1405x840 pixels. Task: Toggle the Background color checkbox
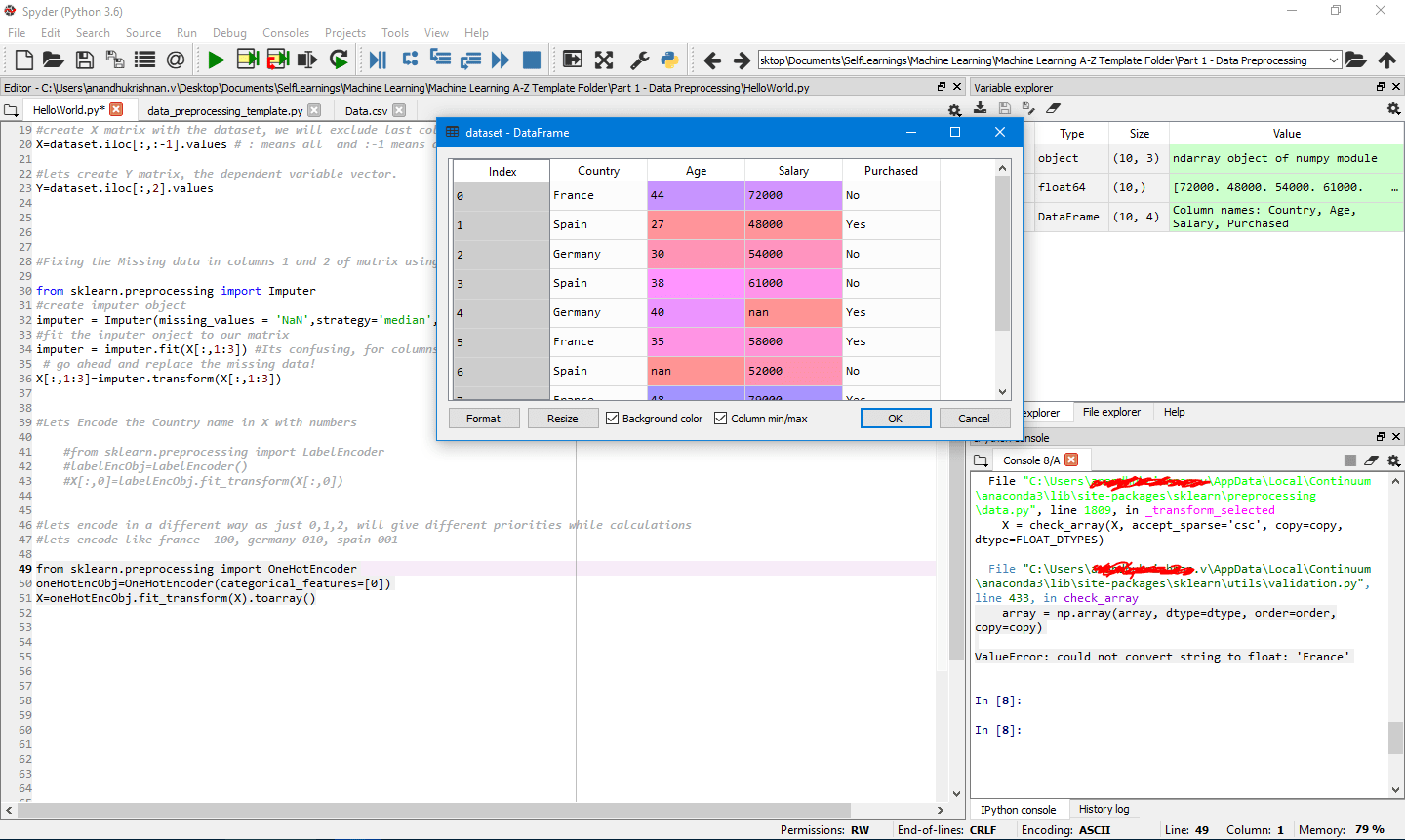point(614,418)
